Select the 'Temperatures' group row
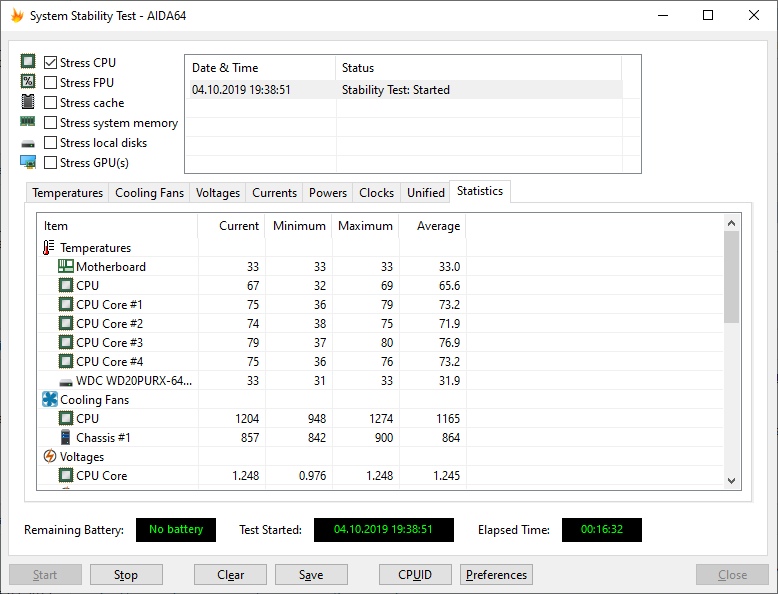The width and height of the screenshot is (778, 594). (x=95, y=248)
